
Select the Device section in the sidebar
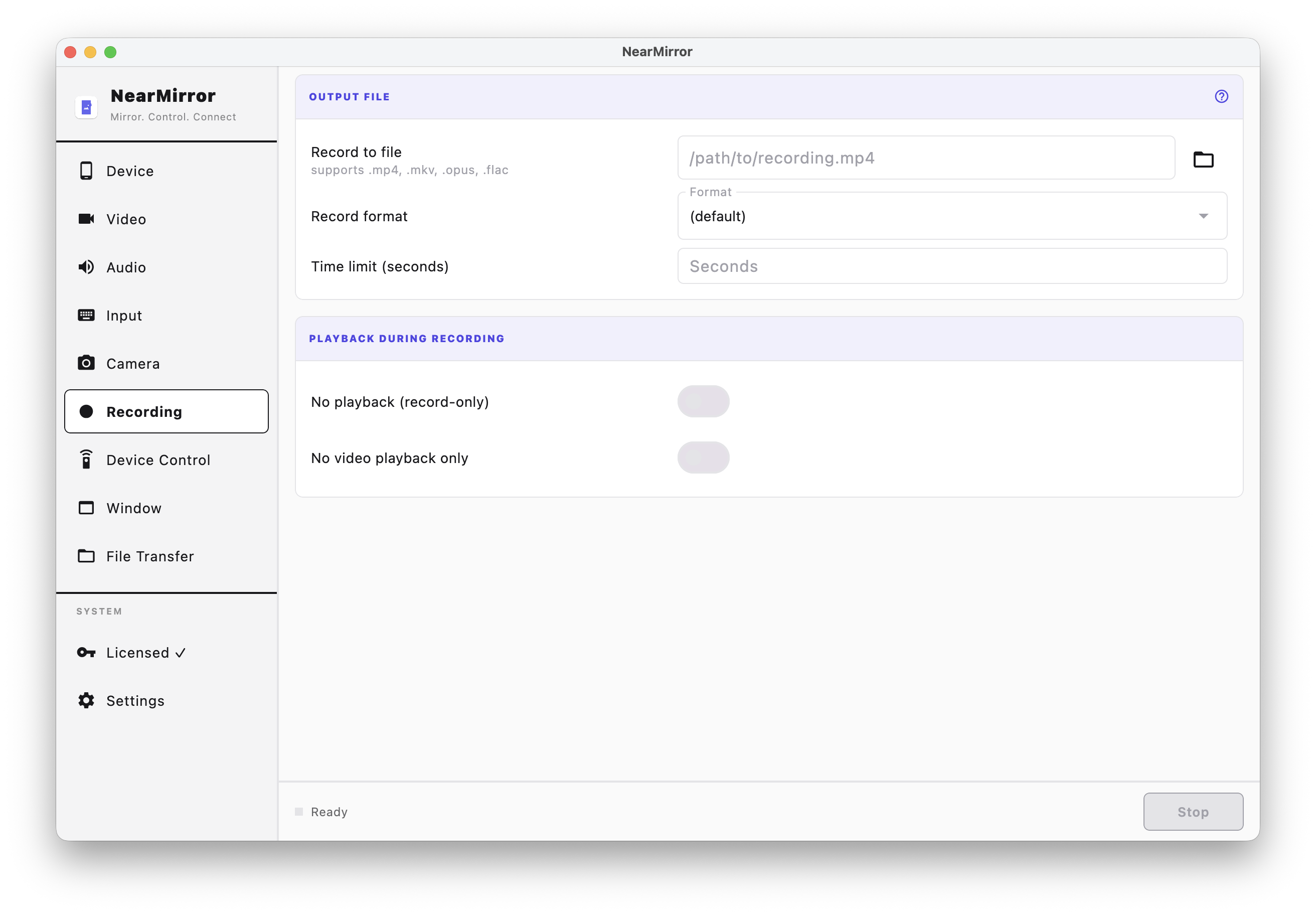[129, 170]
